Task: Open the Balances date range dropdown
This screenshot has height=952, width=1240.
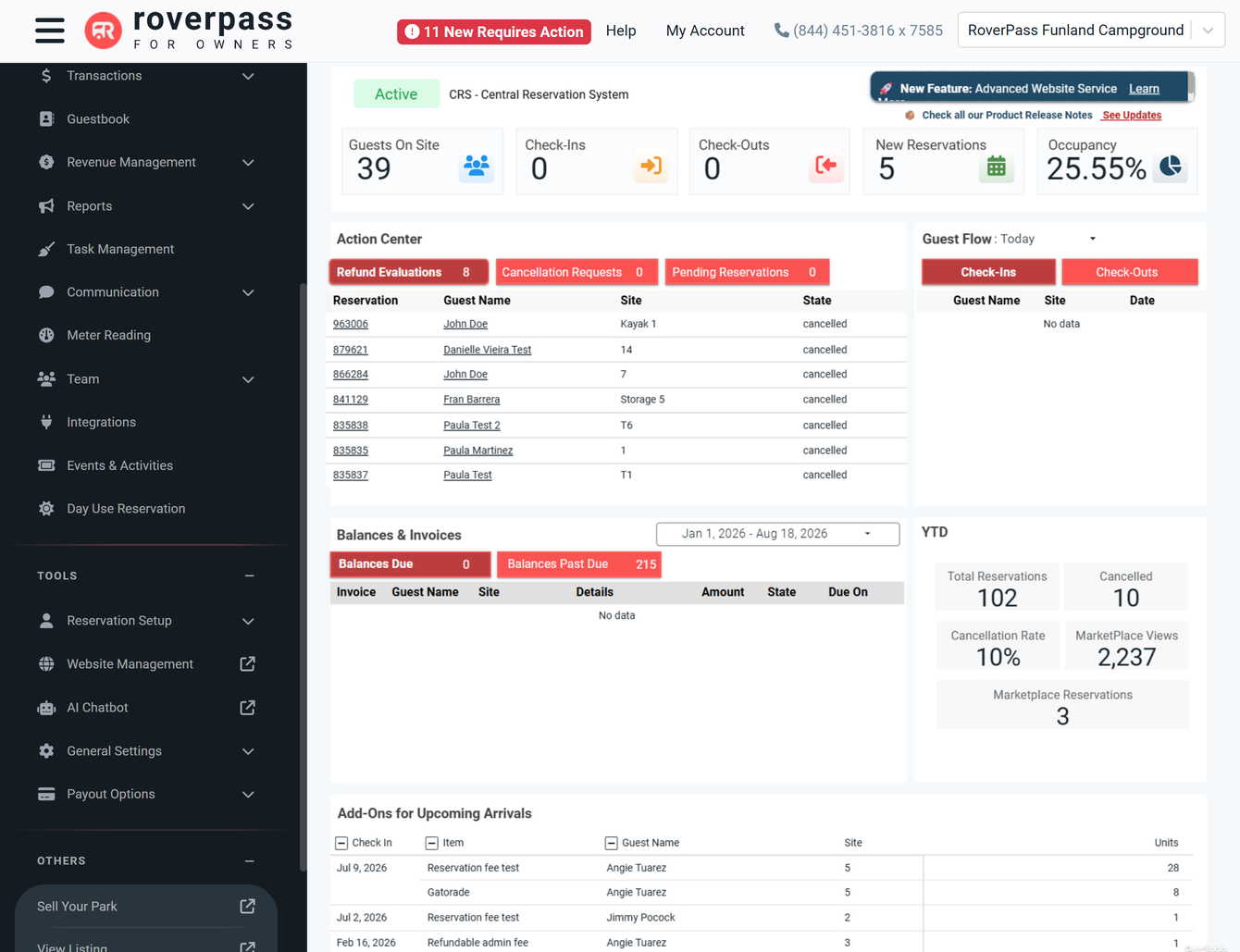Action: click(x=777, y=534)
